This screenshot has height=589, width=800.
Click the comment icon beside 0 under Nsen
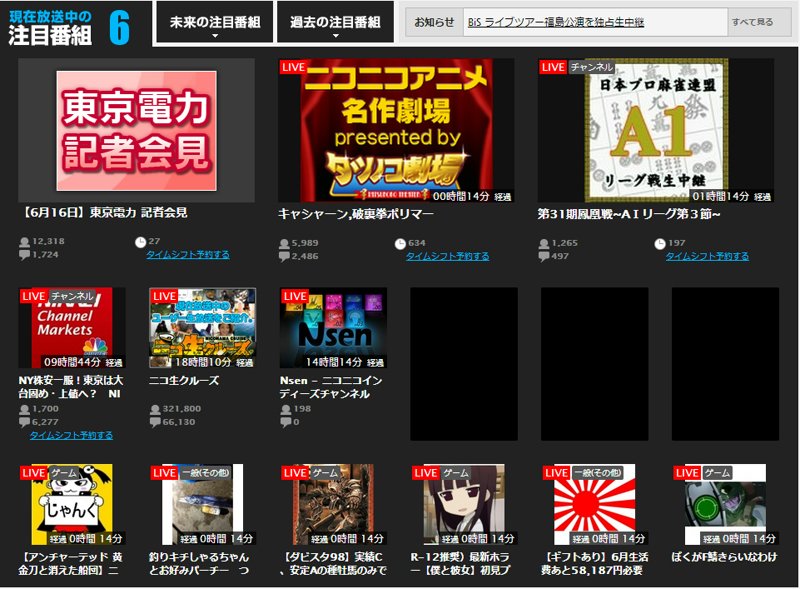[x=286, y=422]
